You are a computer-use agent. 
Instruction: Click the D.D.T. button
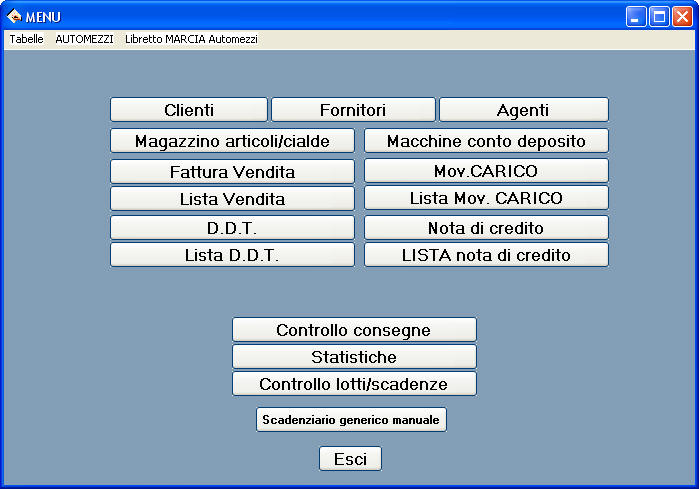tap(232, 228)
